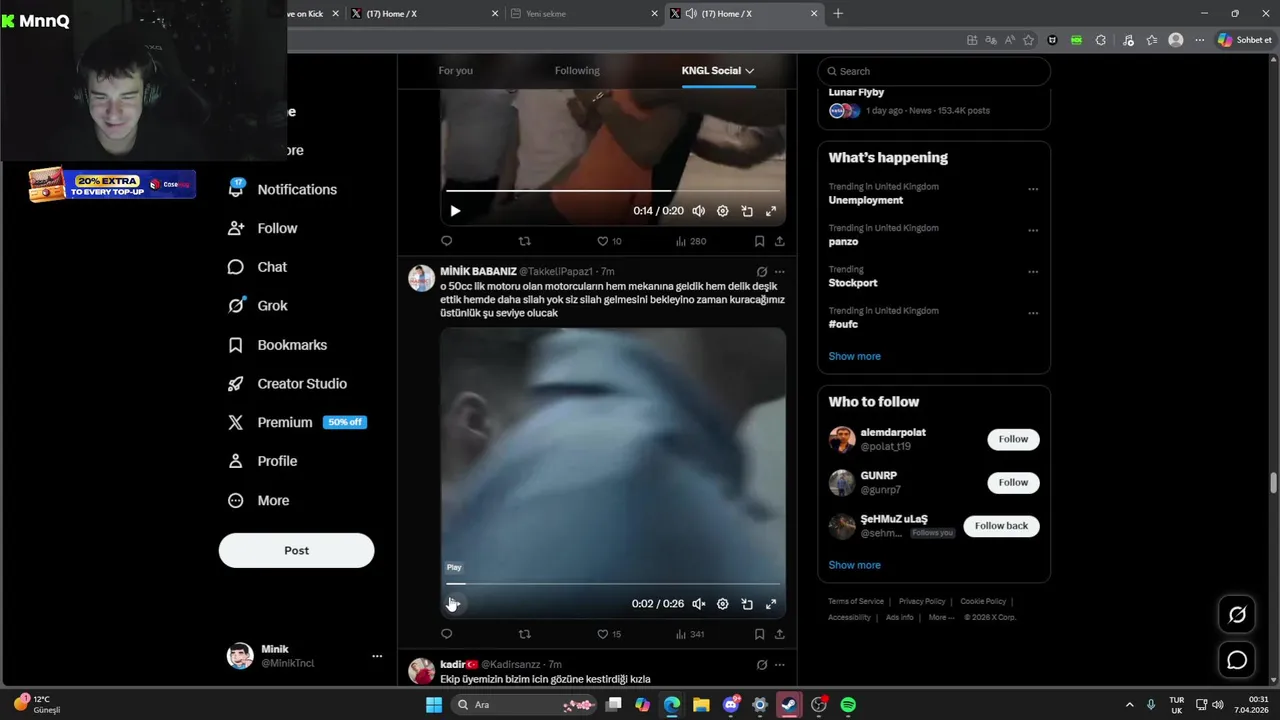
Task: View analytics showing 280 views
Action: click(690, 241)
